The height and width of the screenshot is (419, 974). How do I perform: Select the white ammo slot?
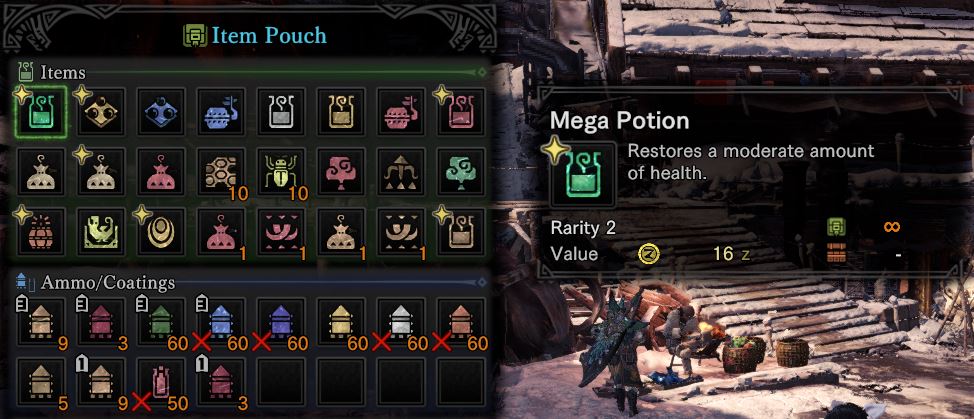click(x=401, y=322)
